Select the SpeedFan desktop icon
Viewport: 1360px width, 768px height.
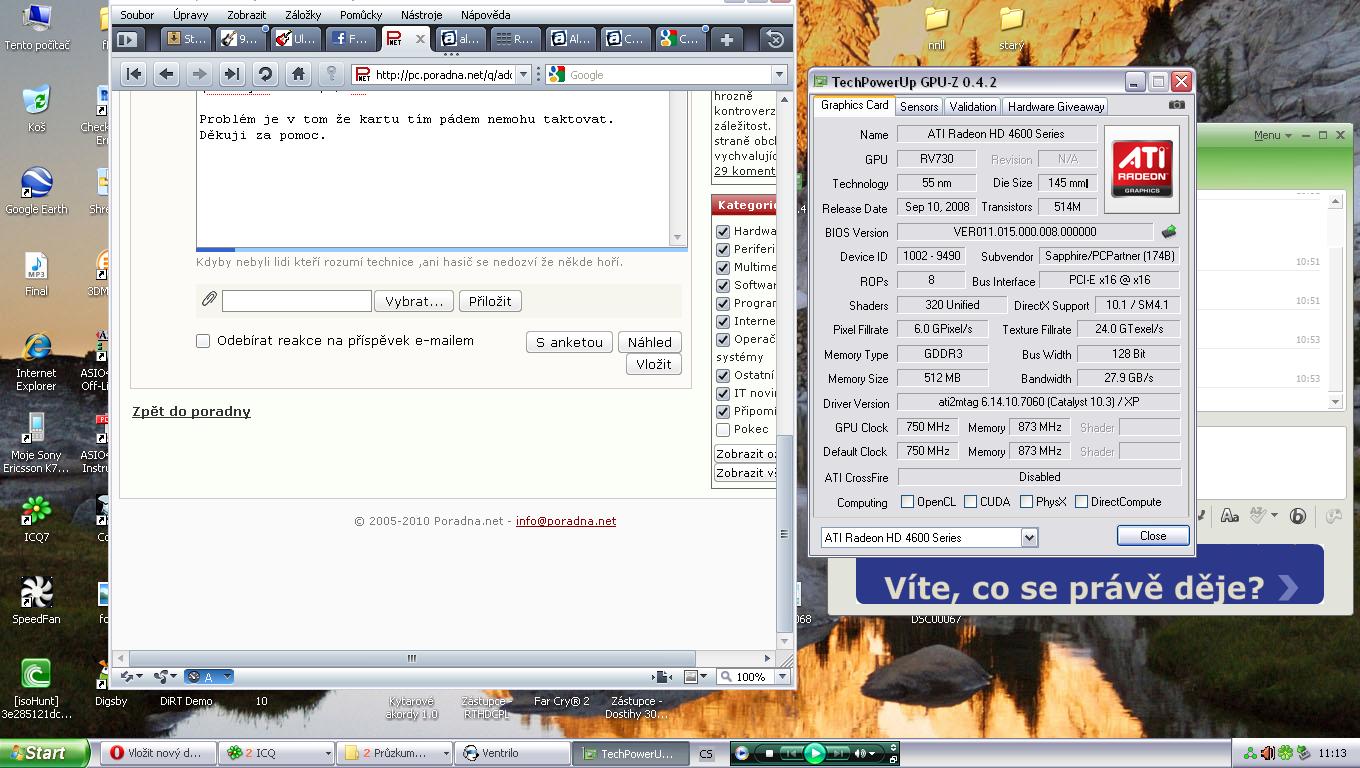tap(36, 600)
